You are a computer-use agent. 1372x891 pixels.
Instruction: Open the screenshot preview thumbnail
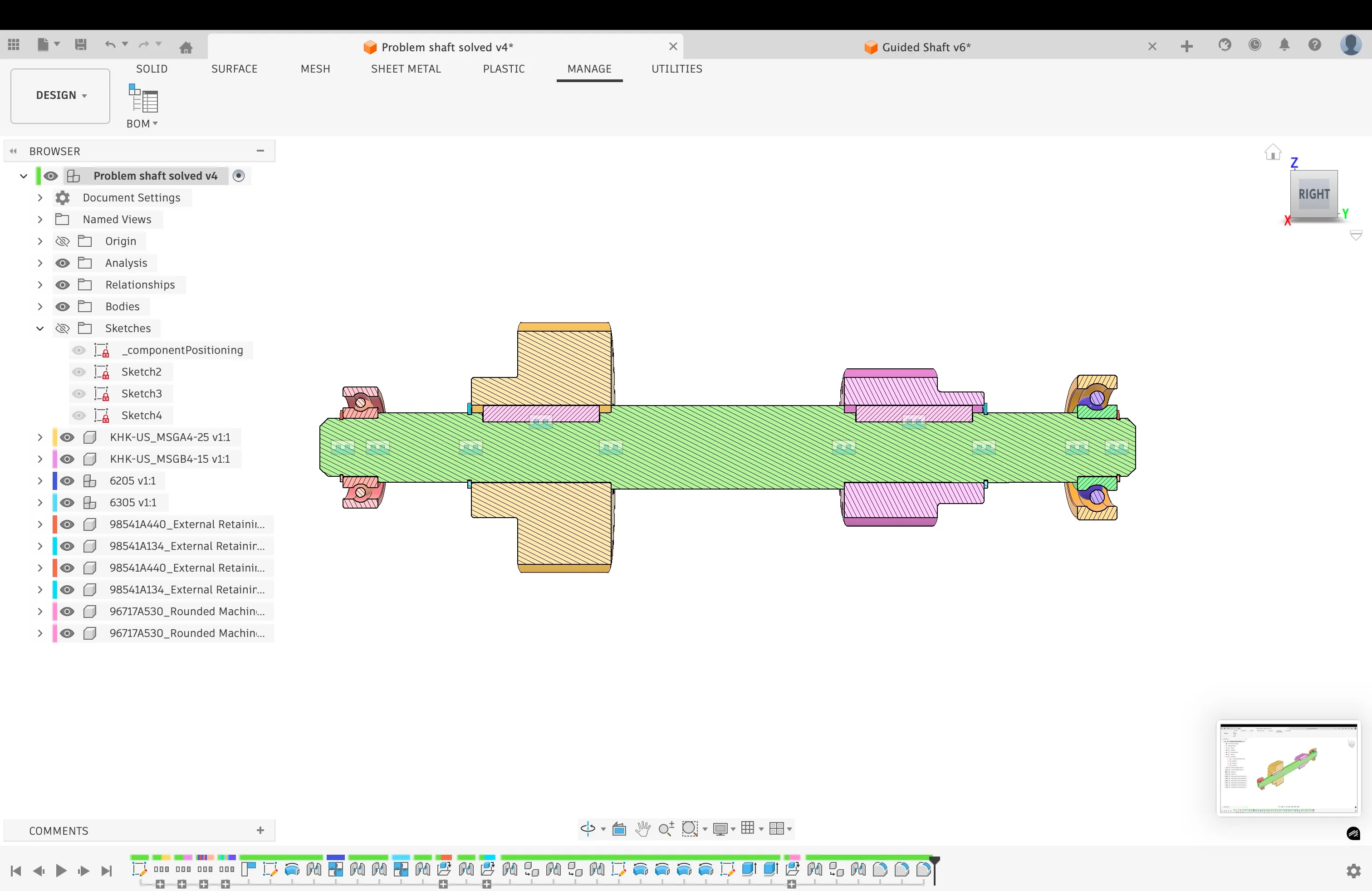[x=1289, y=768]
